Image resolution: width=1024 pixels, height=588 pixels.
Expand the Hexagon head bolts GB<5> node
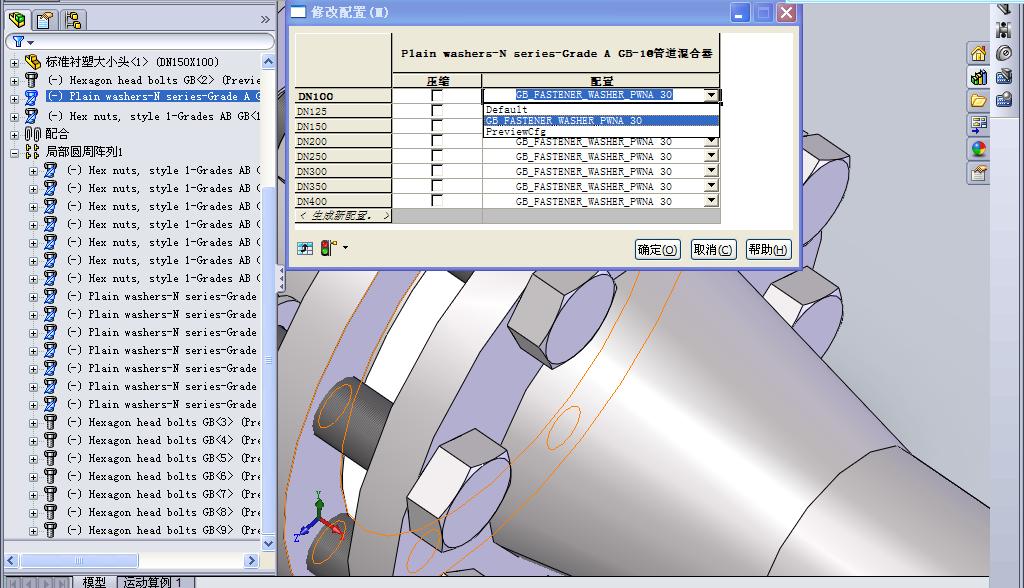pyautogui.click(x=33, y=459)
